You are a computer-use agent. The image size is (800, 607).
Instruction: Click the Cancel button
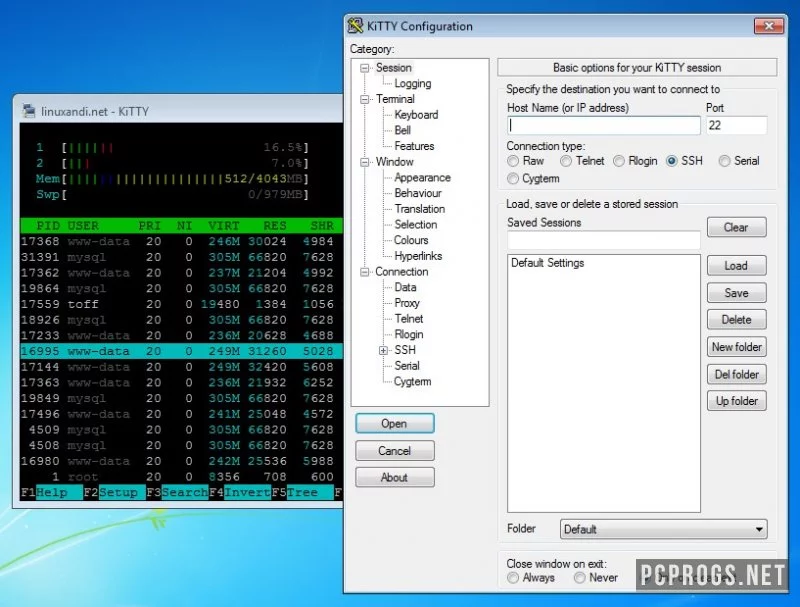coord(394,451)
